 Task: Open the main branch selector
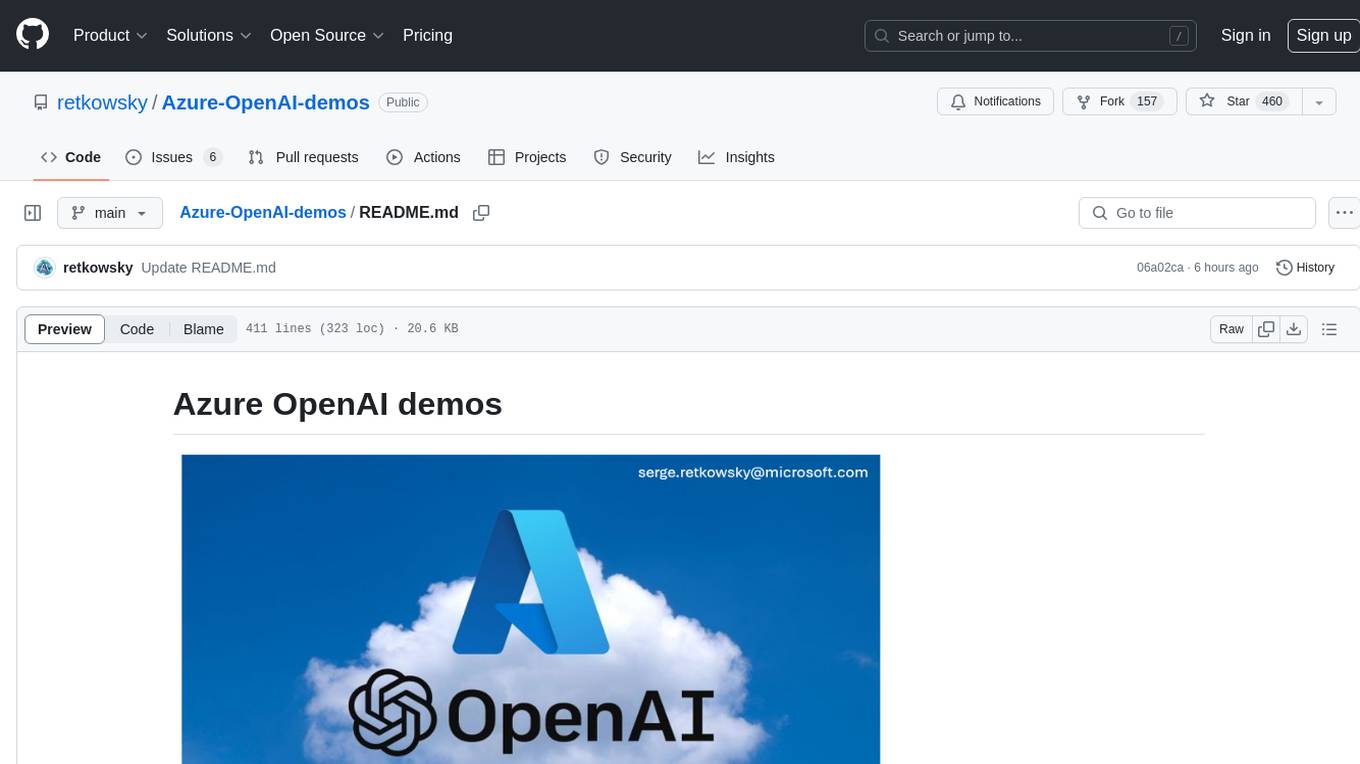(109, 213)
